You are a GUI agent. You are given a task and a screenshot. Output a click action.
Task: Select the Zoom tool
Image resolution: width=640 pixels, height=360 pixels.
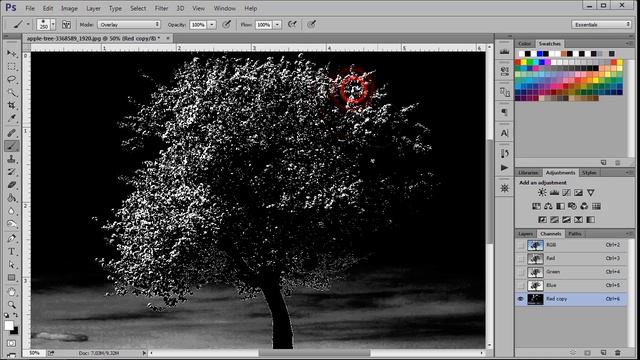click(11, 304)
